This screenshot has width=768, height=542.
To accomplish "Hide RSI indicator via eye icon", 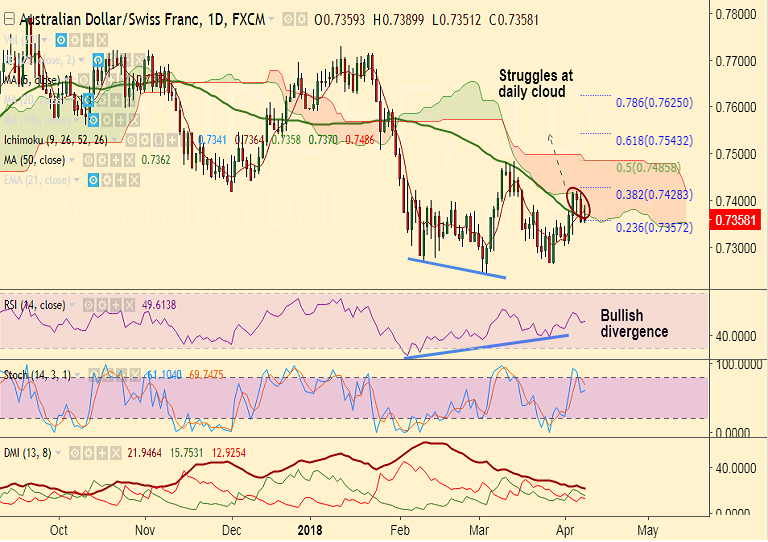I will (x=88, y=306).
